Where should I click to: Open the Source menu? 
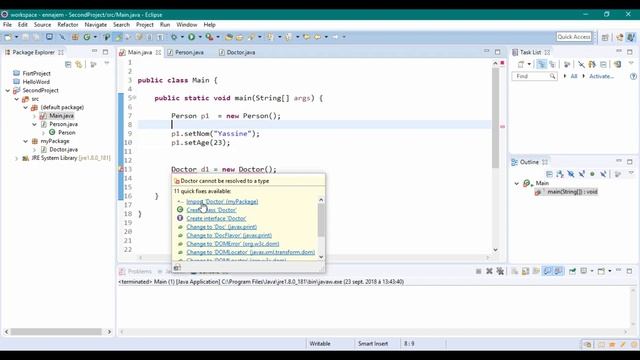[x=42, y=25]
